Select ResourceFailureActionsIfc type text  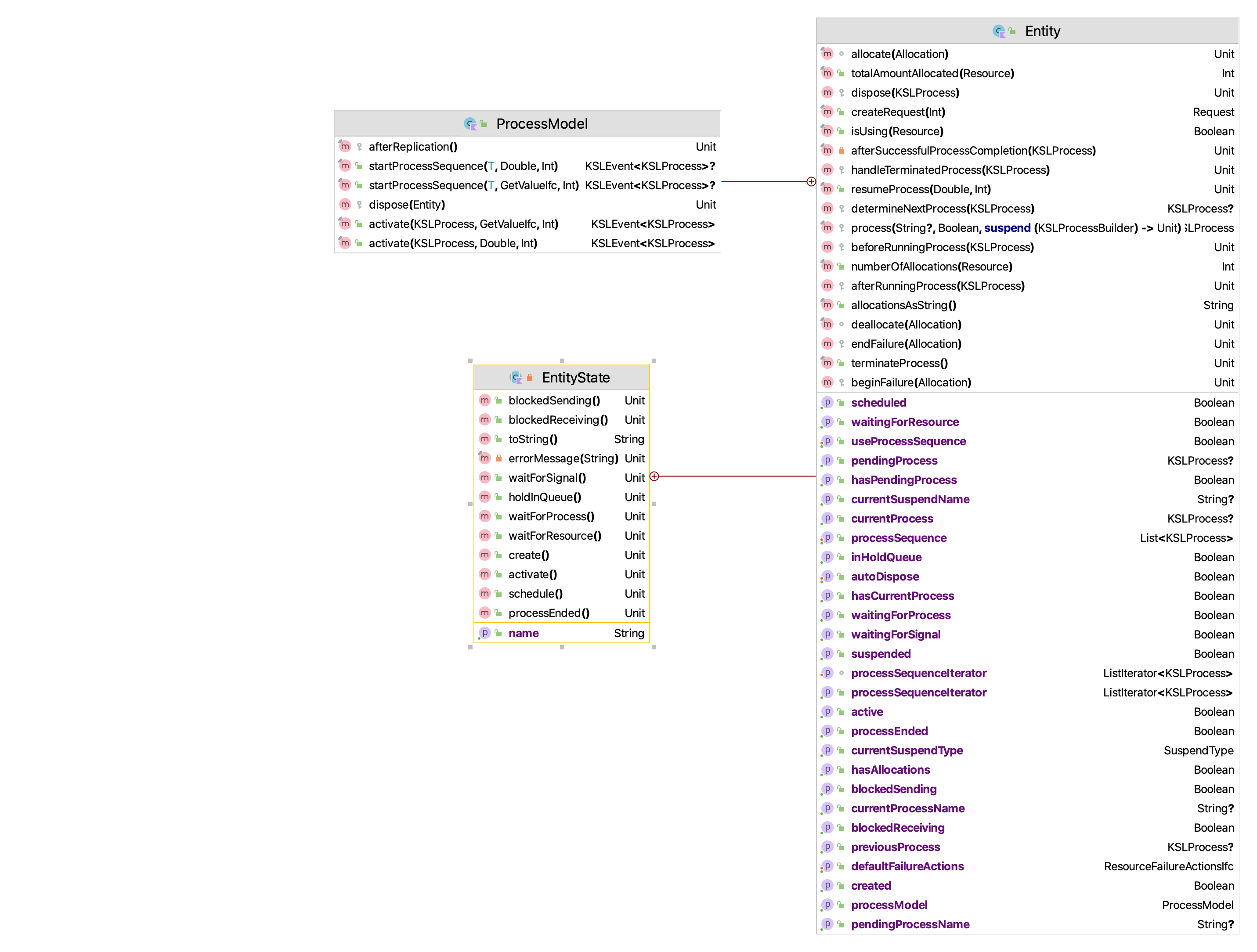pos(1168,866)
